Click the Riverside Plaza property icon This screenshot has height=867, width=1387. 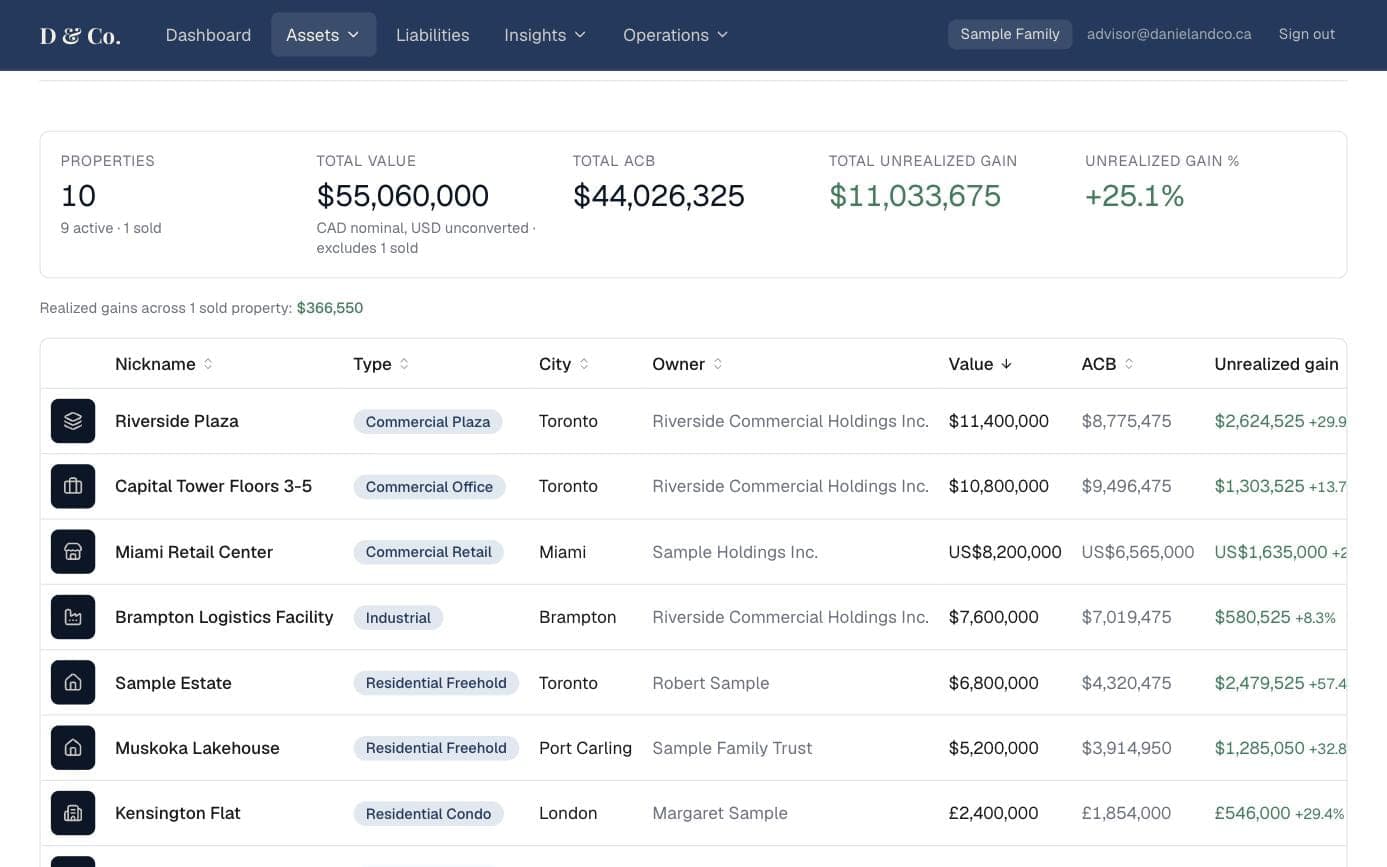[x=73, y=421]
